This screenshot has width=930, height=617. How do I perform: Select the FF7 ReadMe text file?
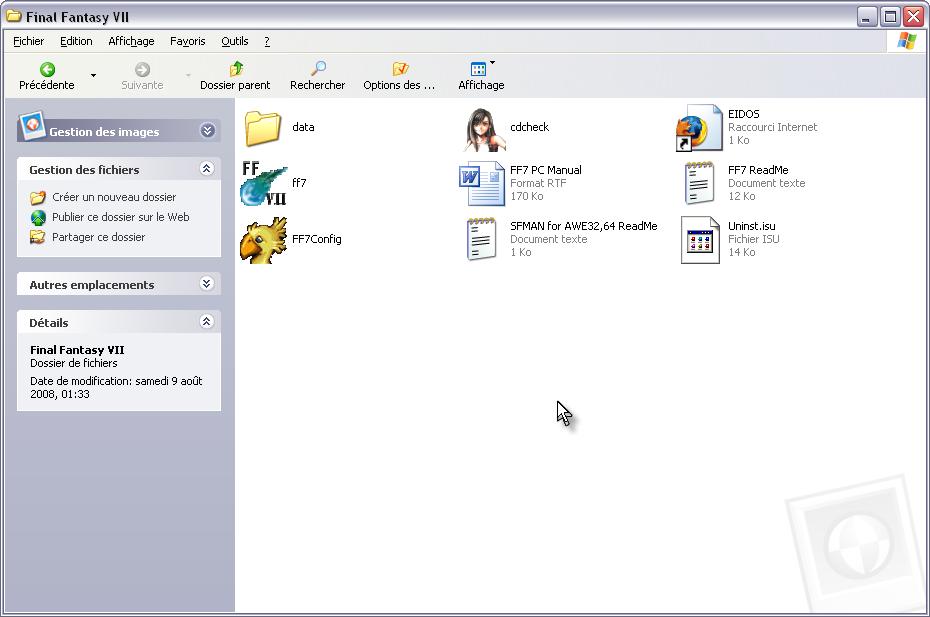700,183
